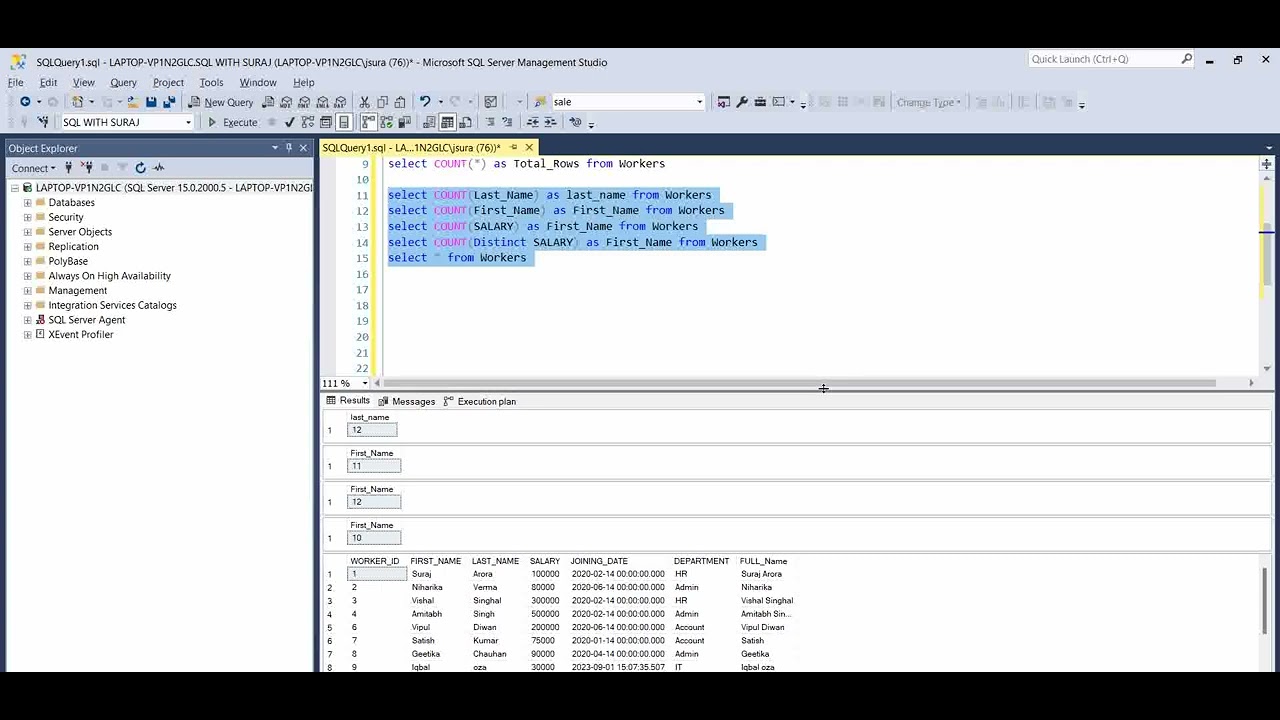Switch to the Execution plan tab
This screenshot has height=720, width=1280.
(480, 401)
